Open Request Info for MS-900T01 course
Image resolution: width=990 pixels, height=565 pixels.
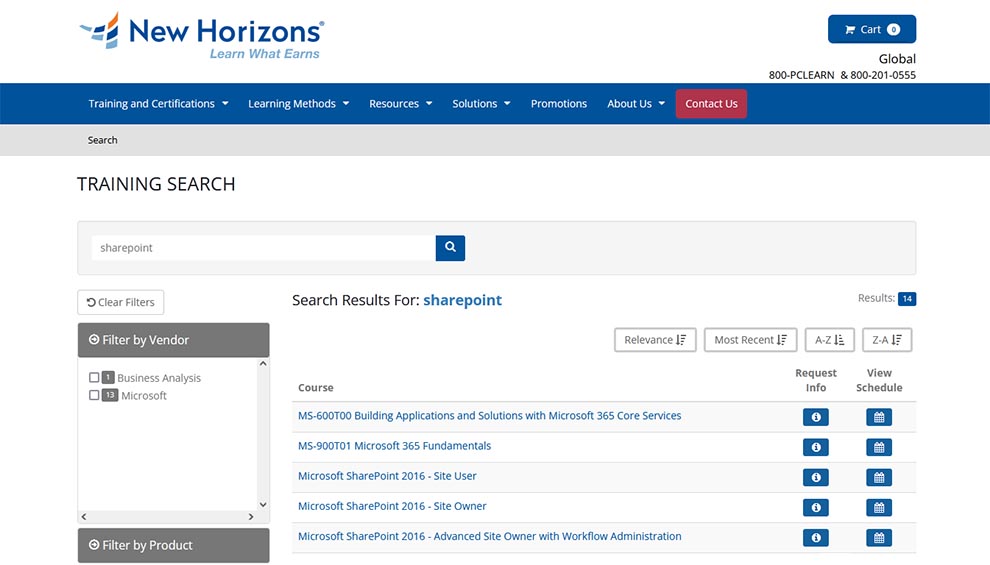click(x=816, y=447)
